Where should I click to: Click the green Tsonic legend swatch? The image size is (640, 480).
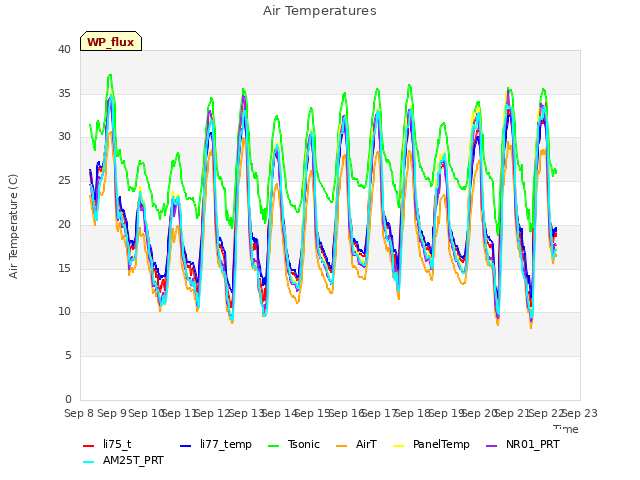tap(274, 446)
